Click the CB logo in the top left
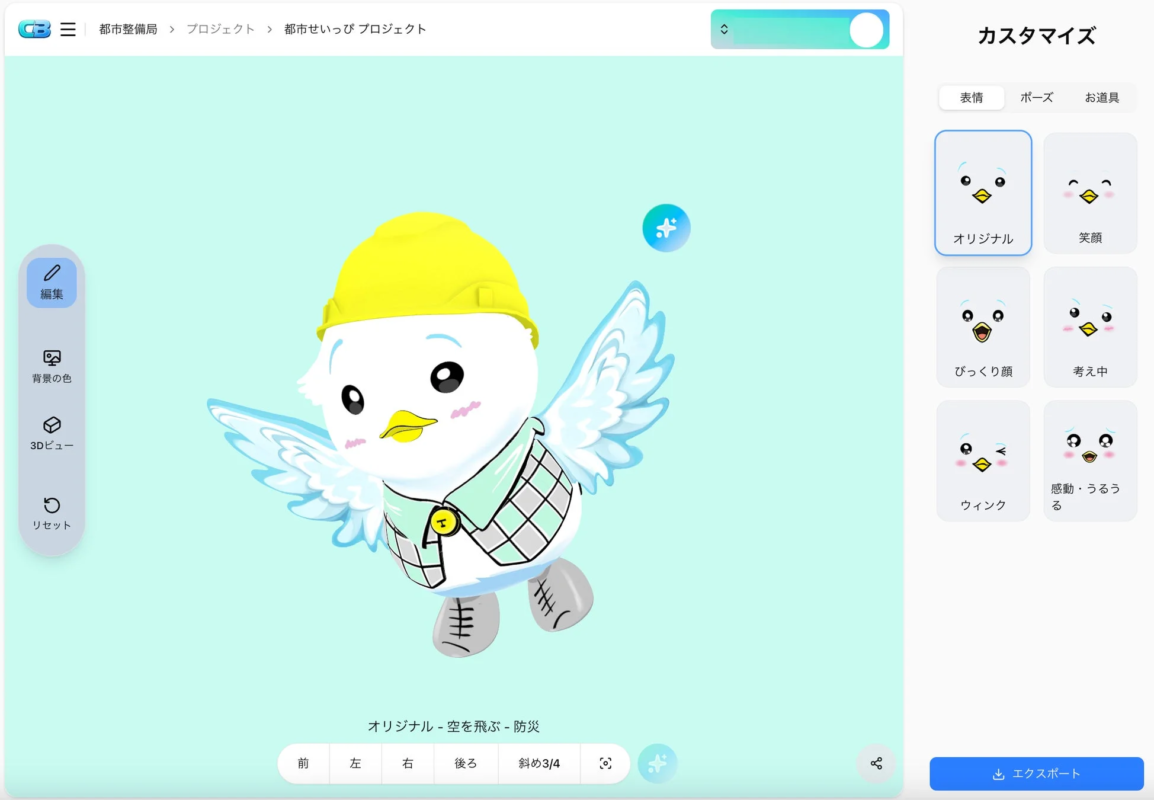 coord(35,29)
